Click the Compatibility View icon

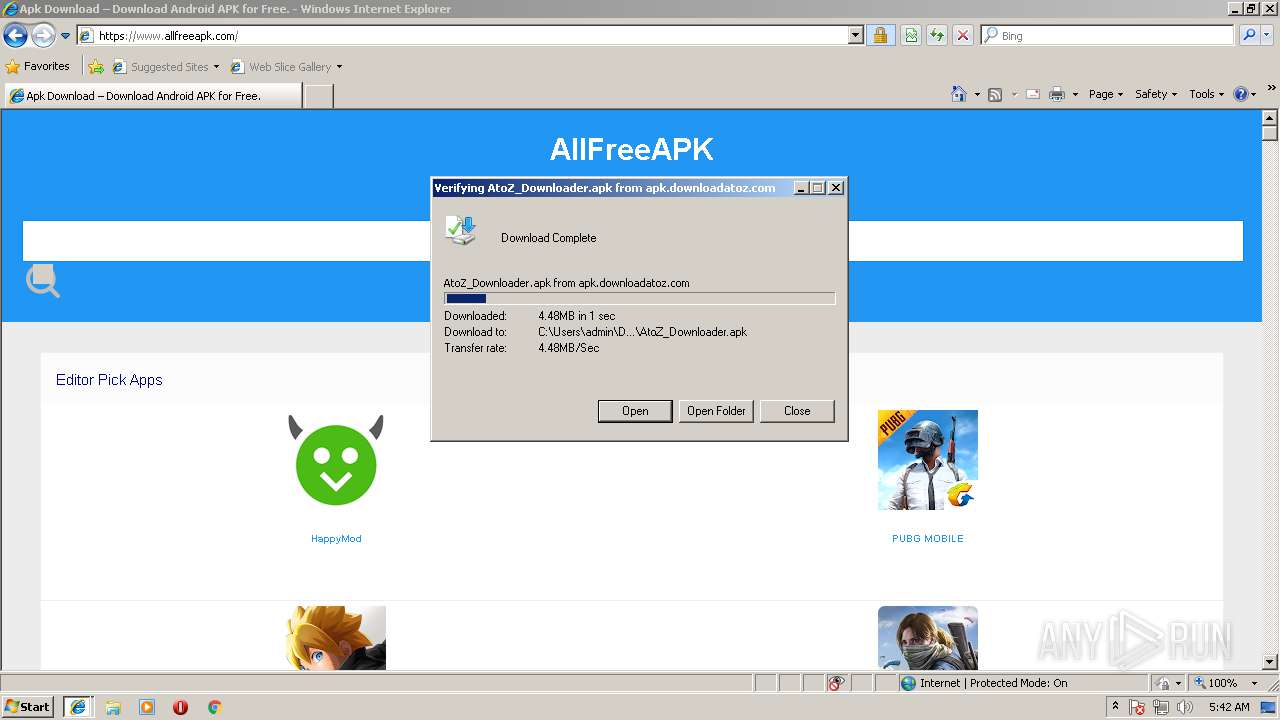pos(911,36)
